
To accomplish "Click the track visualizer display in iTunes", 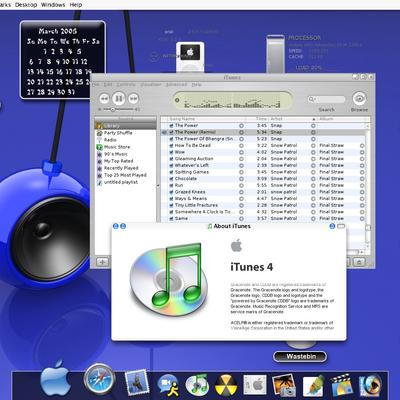I will [232, 100].
